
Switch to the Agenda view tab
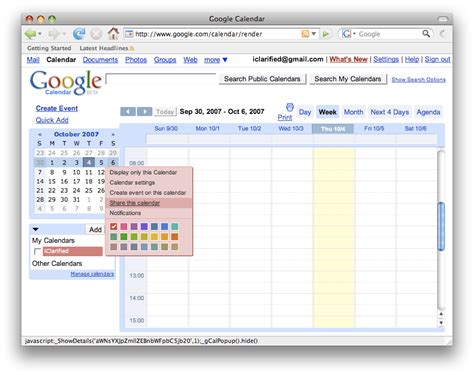coord(428,112)
